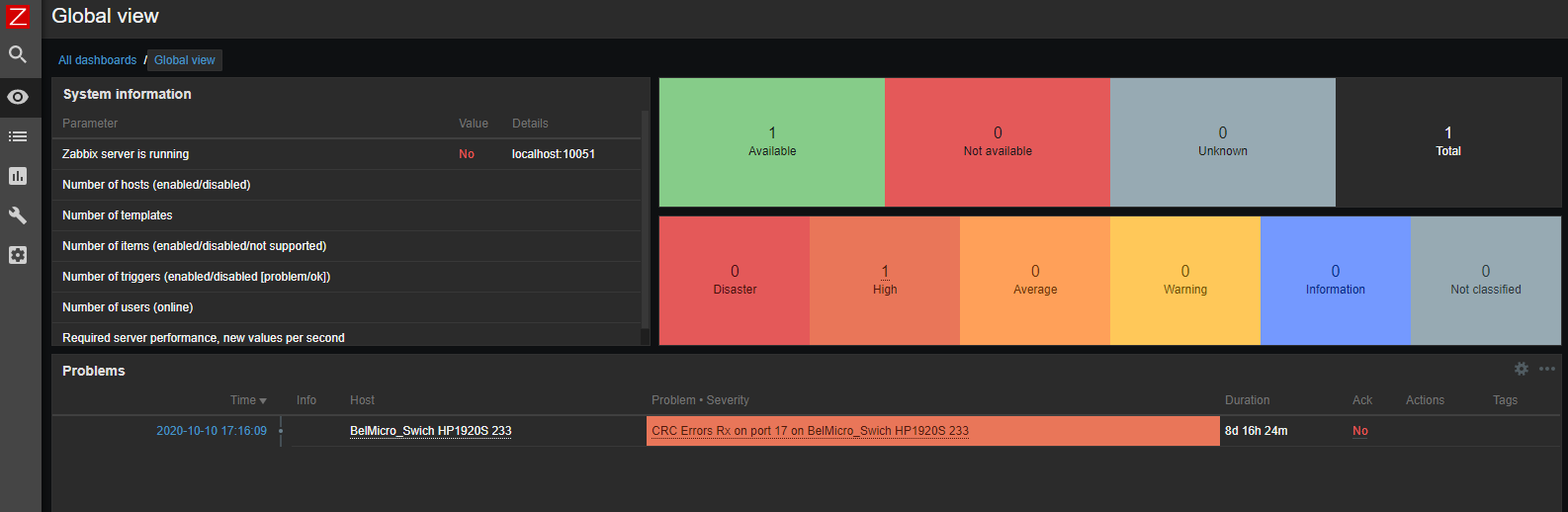Open the Reports bar chart icon
The image size is (1568, 512).
coord(18,176)
